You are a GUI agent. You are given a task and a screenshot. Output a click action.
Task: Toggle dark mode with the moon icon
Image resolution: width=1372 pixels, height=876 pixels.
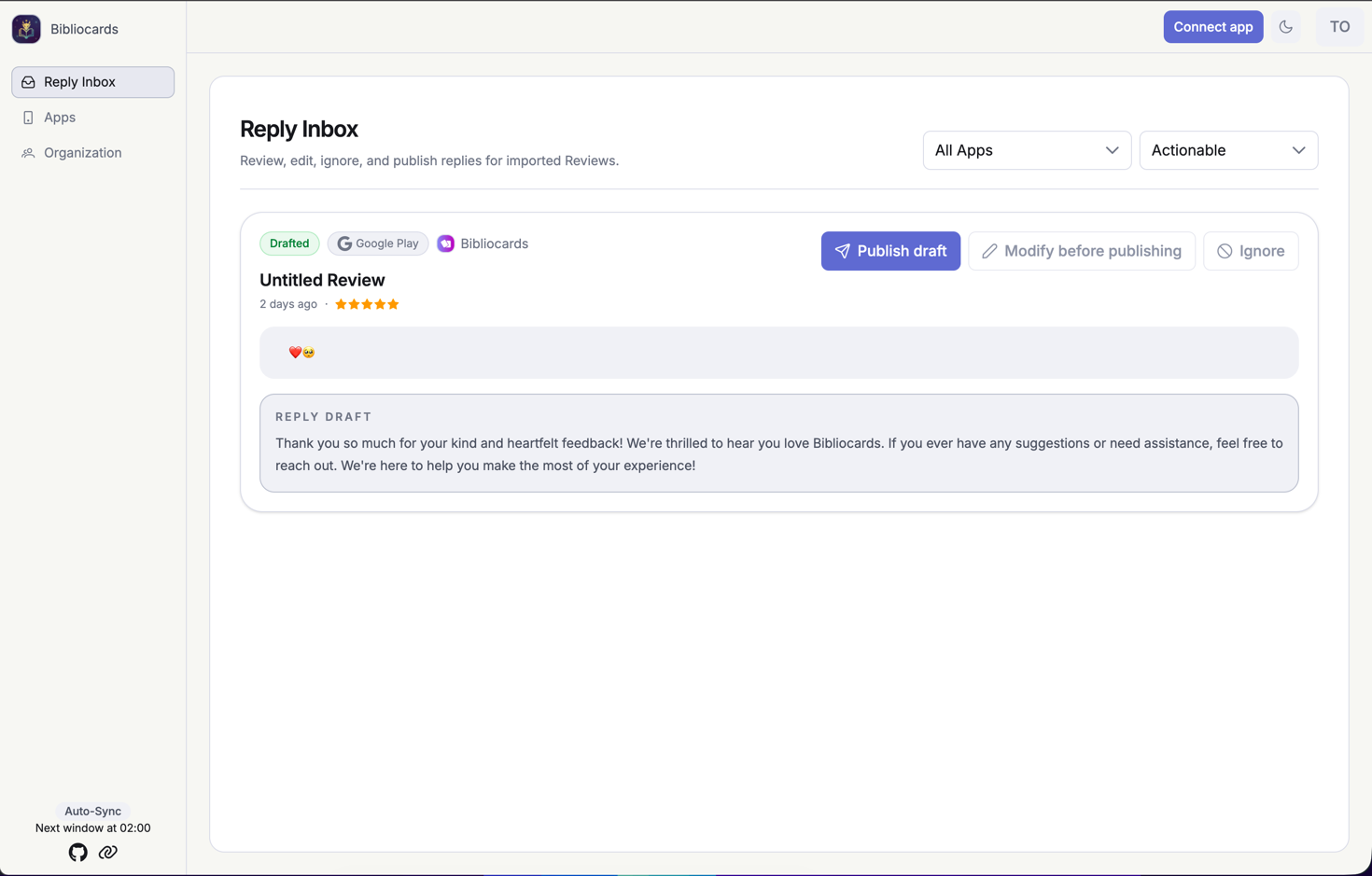click(x=1286, y=27)
